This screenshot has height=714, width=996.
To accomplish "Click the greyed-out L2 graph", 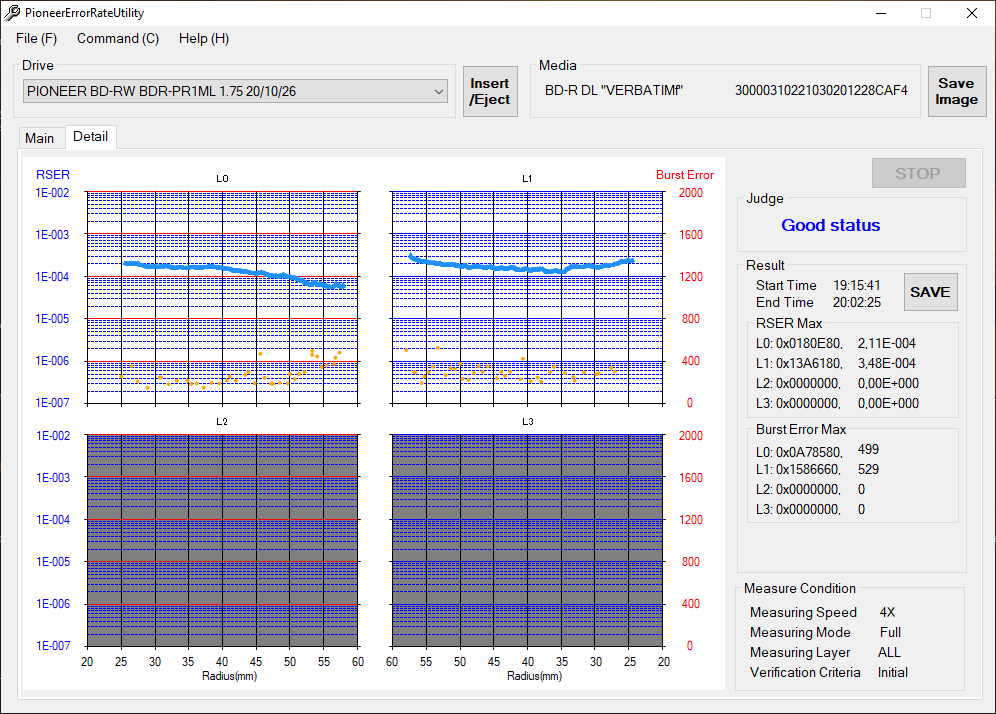I will tap(222, 541).
